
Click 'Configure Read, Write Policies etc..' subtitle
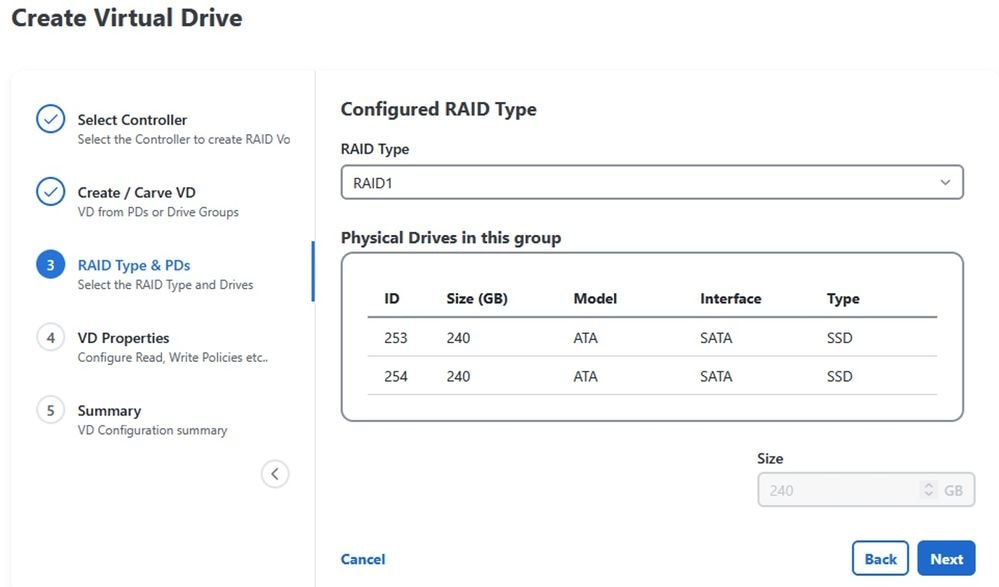pyautogui.click(x=173, y=358)
